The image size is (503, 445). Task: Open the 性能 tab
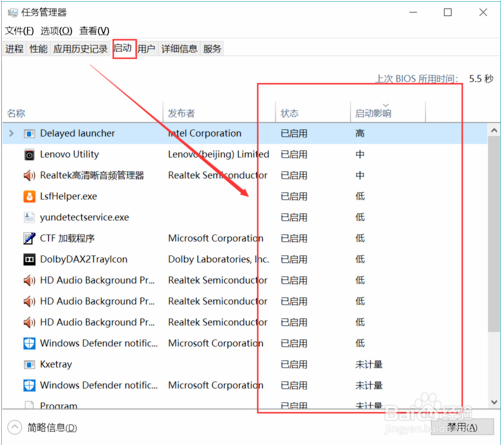[x=38, y=49]
